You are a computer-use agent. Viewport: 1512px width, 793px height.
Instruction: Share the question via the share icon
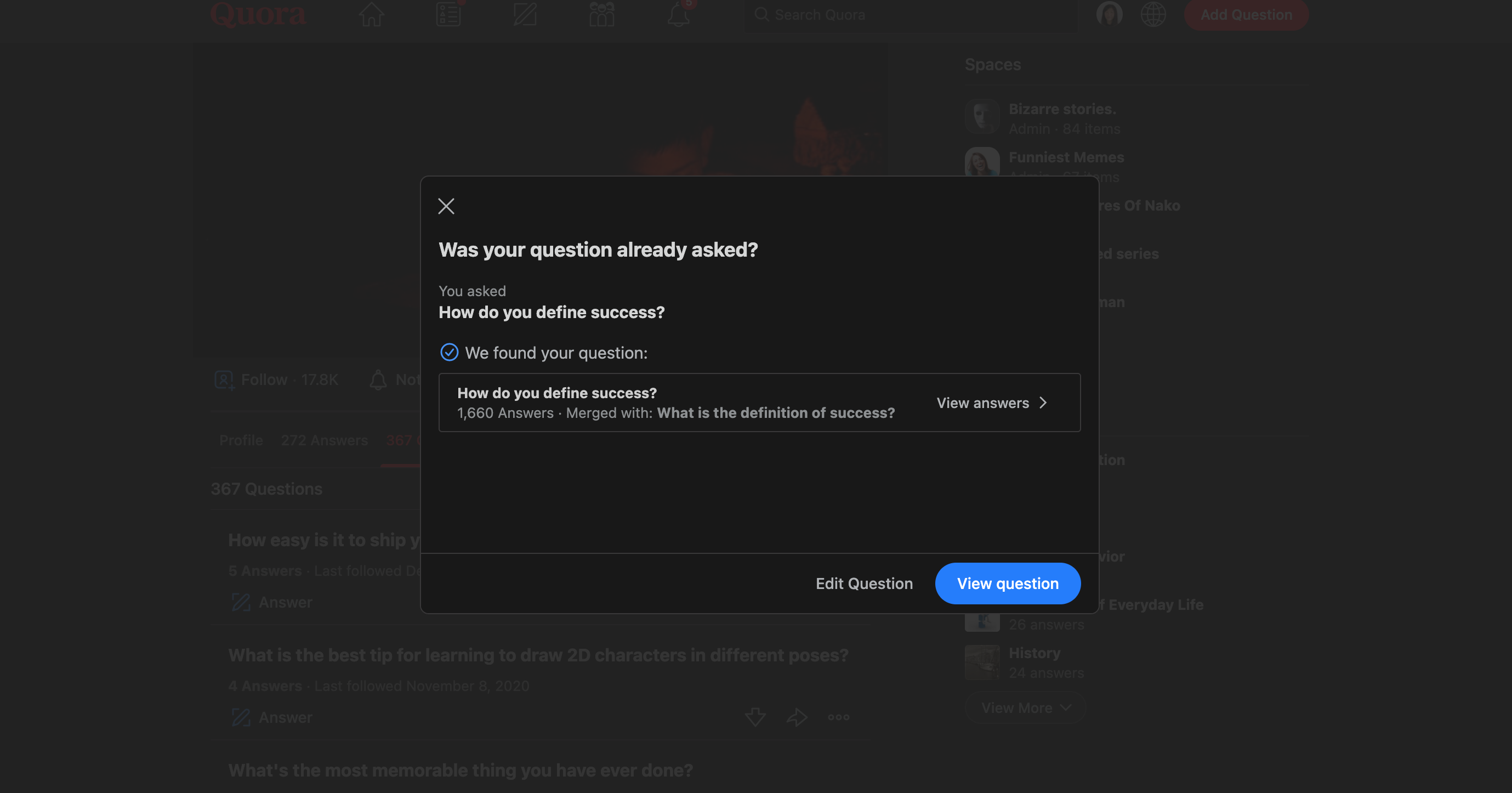[x=797, y=717]
